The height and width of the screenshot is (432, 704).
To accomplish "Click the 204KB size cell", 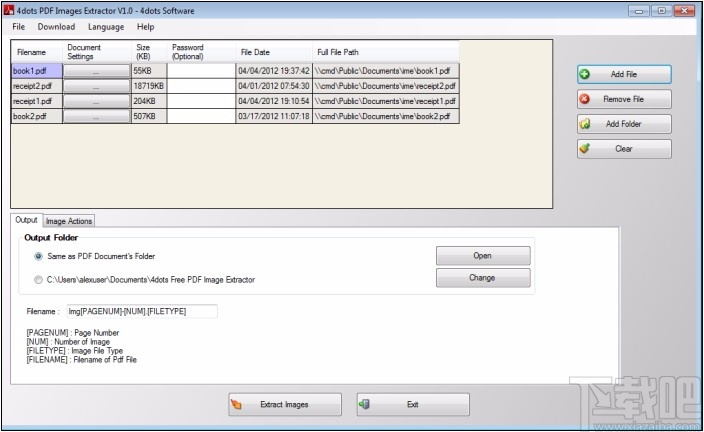I will (x=149, y=101).
